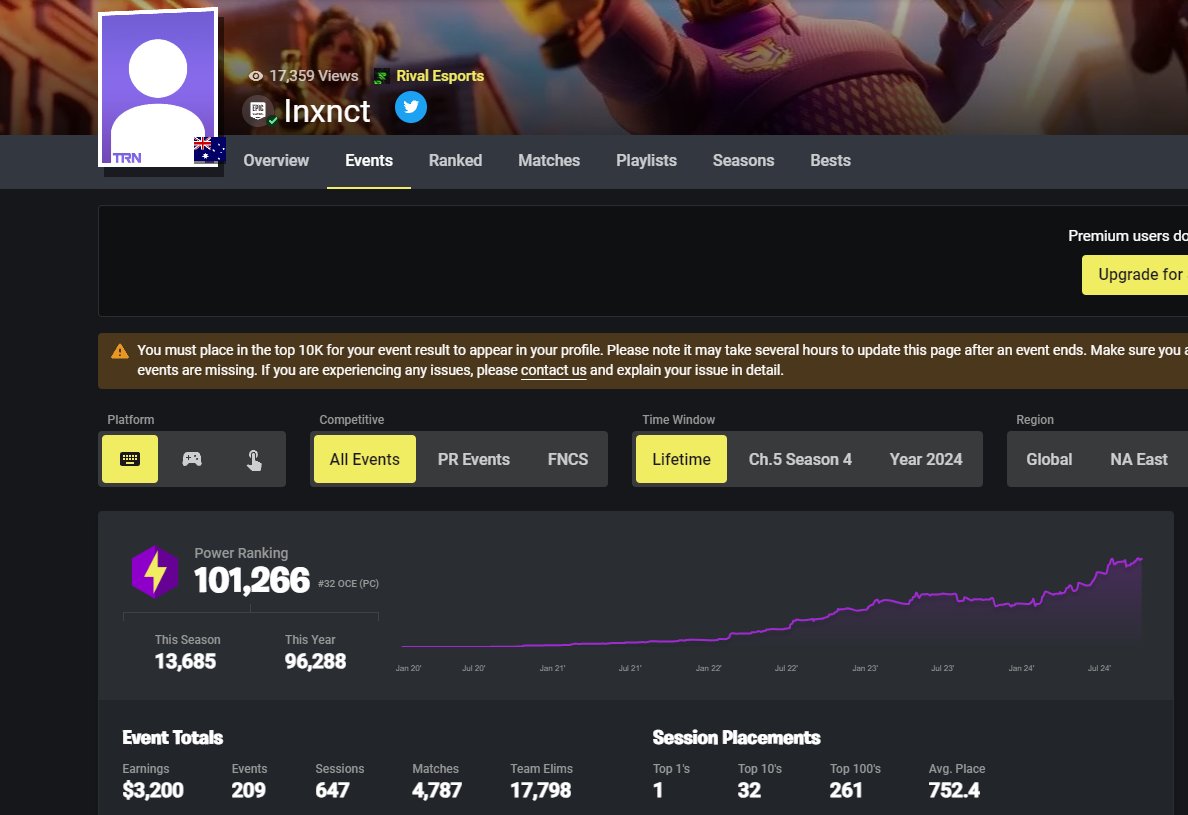The image size is (1188, 815).
Task: Click This Year value 96,288
Action: 315,661
